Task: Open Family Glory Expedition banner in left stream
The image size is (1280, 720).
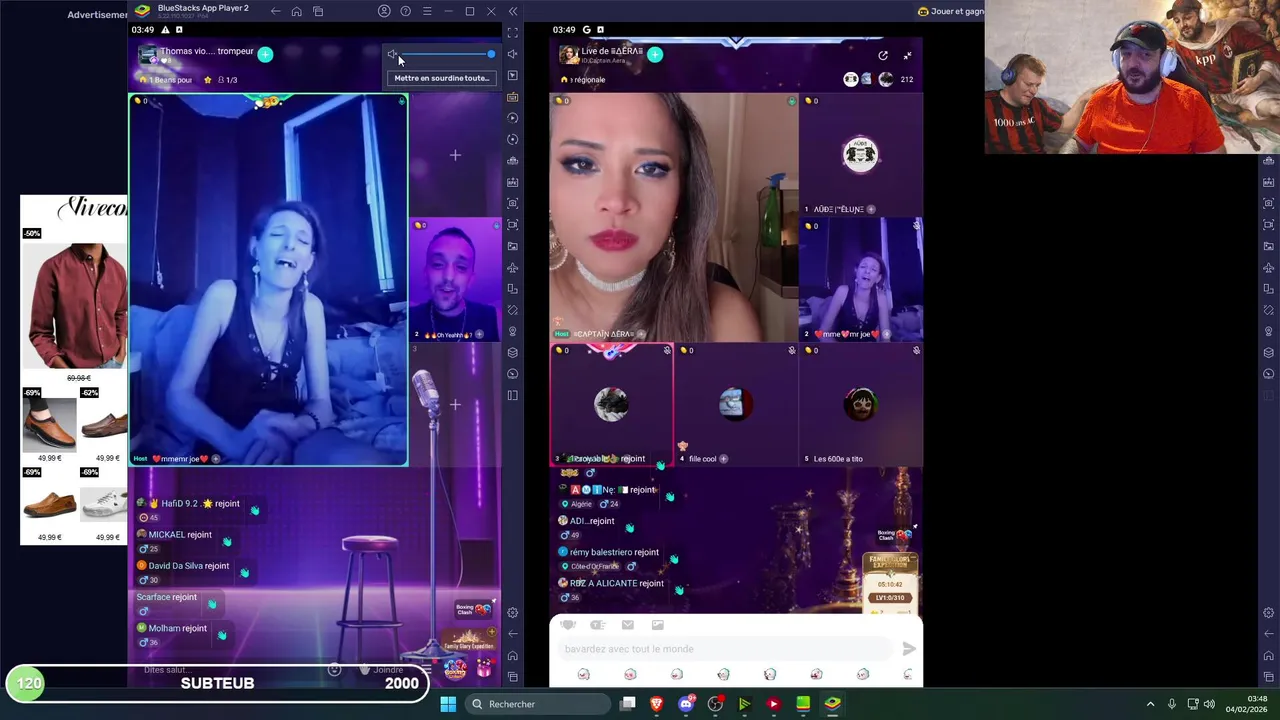Action: 470,638
